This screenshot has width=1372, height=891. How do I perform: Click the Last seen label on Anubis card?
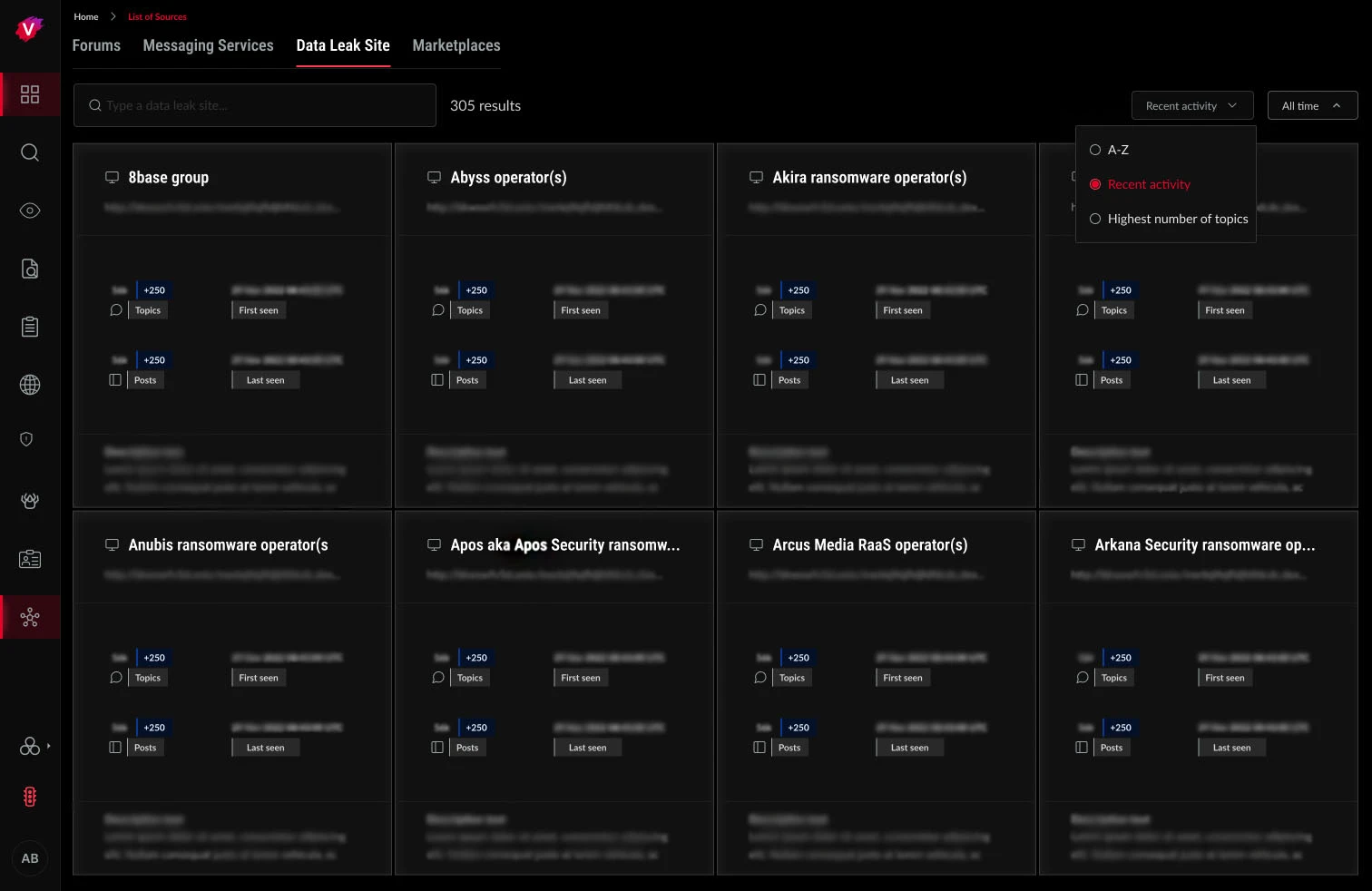[266, 748]
